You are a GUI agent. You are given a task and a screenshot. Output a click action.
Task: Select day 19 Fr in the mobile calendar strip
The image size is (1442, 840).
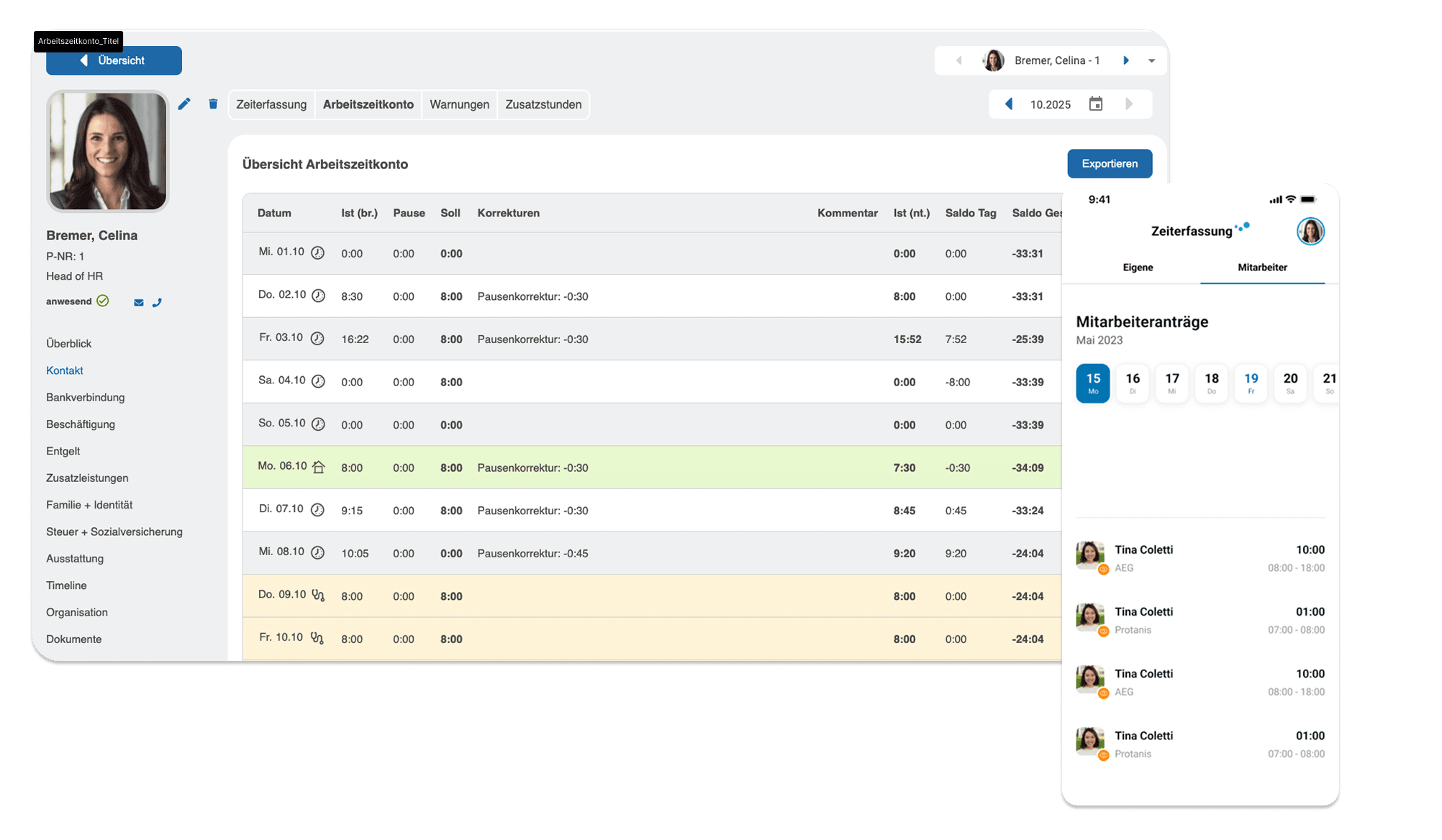[x=1251, y=383]
